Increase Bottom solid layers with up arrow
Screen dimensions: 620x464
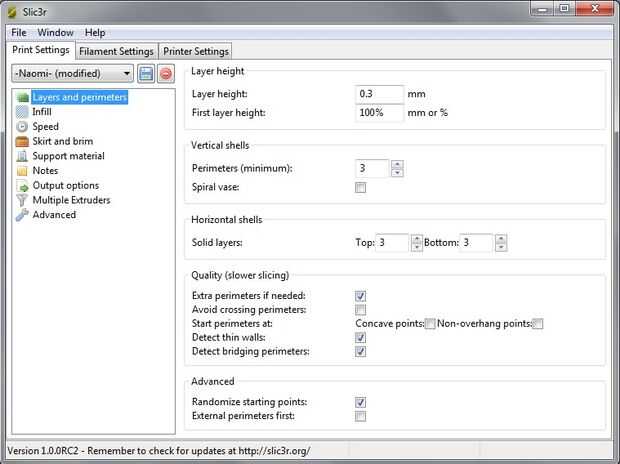(x=501, y=239)
